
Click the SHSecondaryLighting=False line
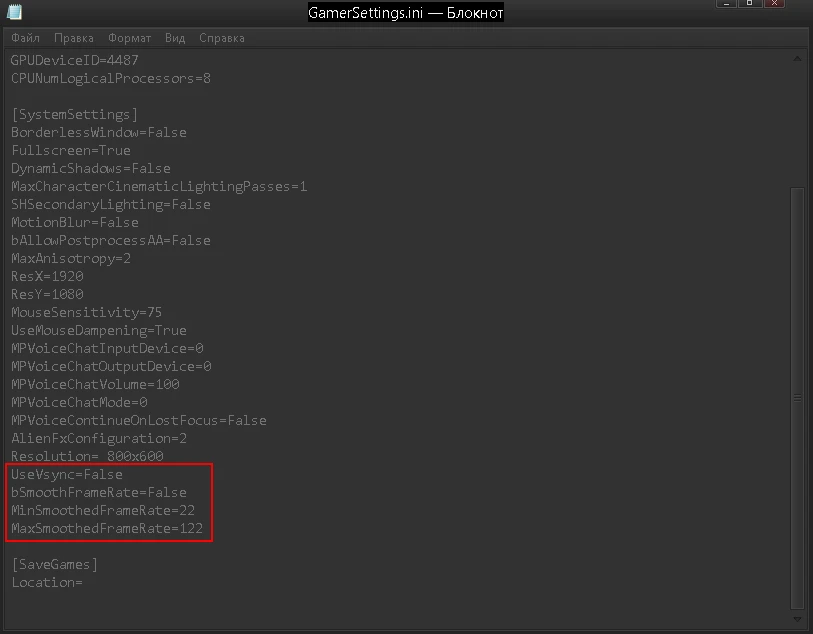[x=110, y=204]
